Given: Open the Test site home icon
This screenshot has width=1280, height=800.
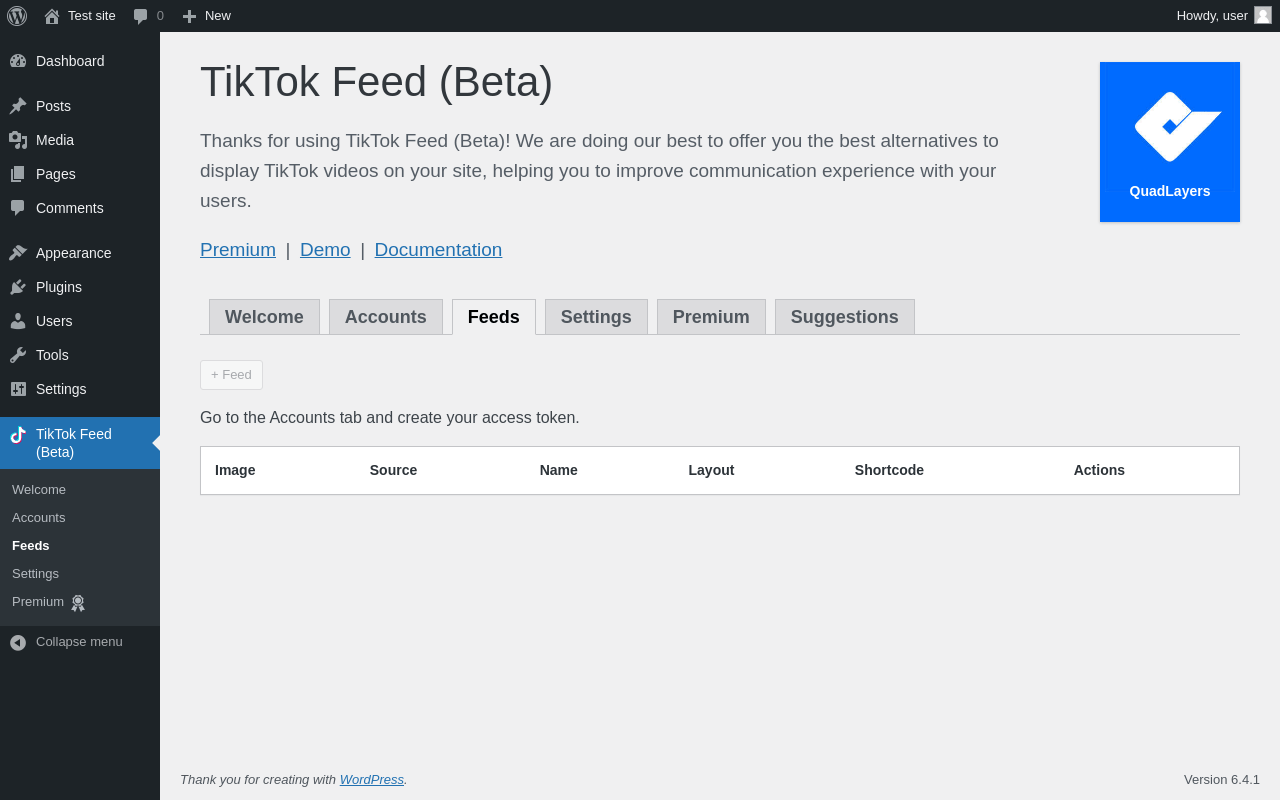Looking at the screenshot, I should click(x=52, y=16).
